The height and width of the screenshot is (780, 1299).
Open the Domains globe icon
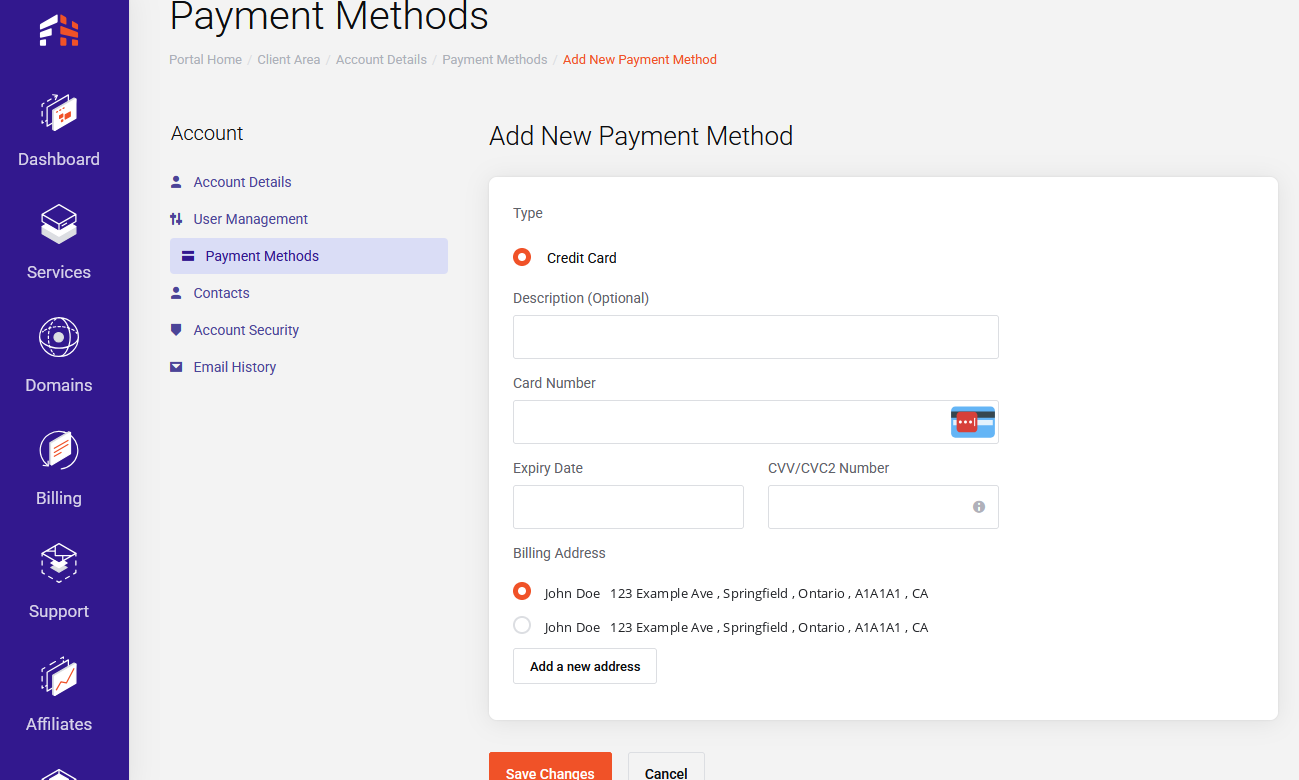point(59,338)
